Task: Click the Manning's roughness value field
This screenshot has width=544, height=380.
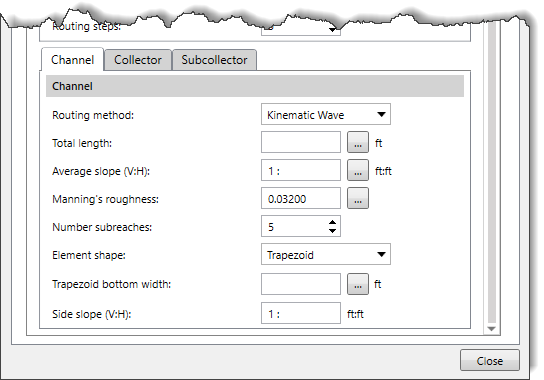Action: point(301,199)
